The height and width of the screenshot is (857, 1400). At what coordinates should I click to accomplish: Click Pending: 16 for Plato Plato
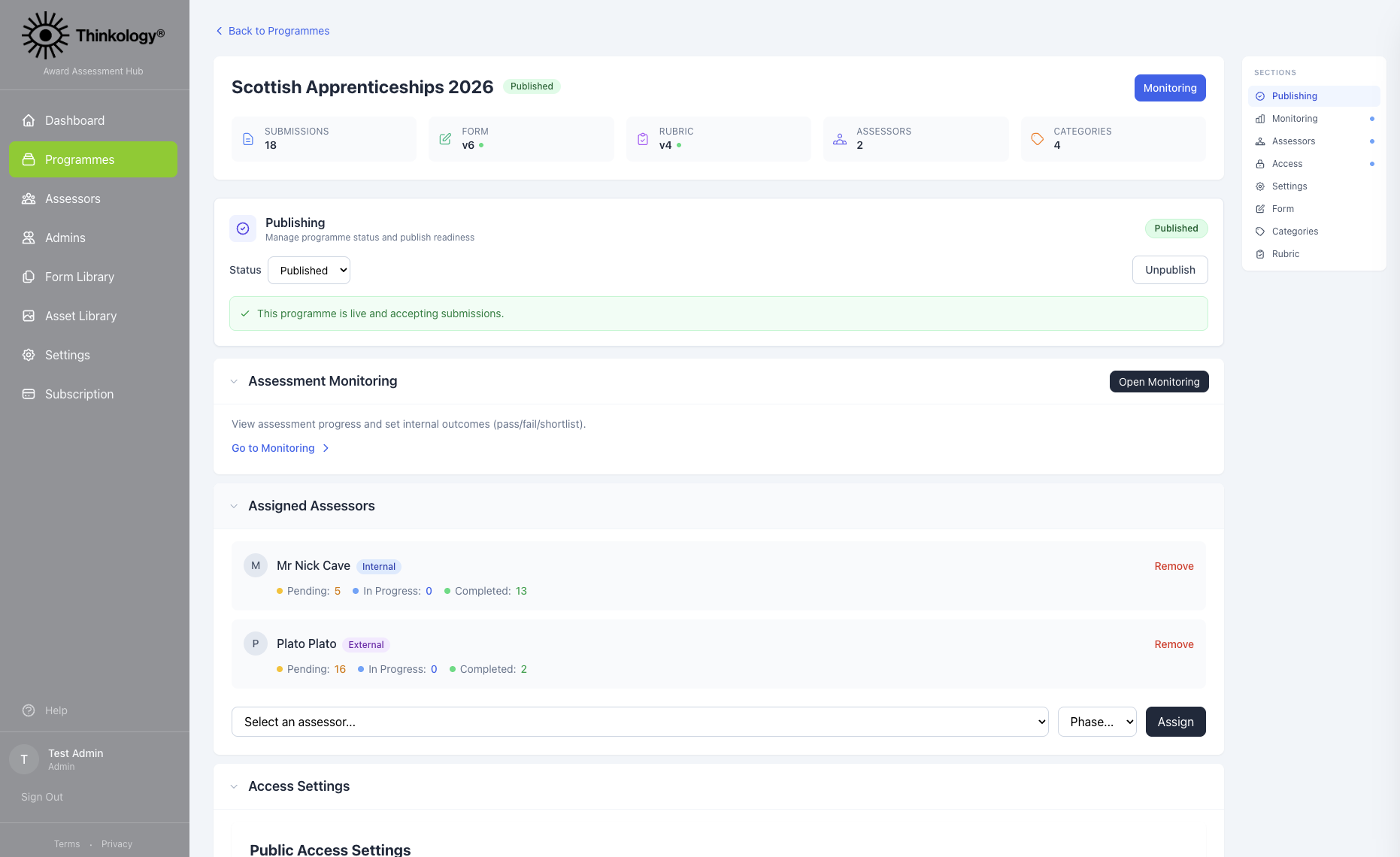[311, 669]
